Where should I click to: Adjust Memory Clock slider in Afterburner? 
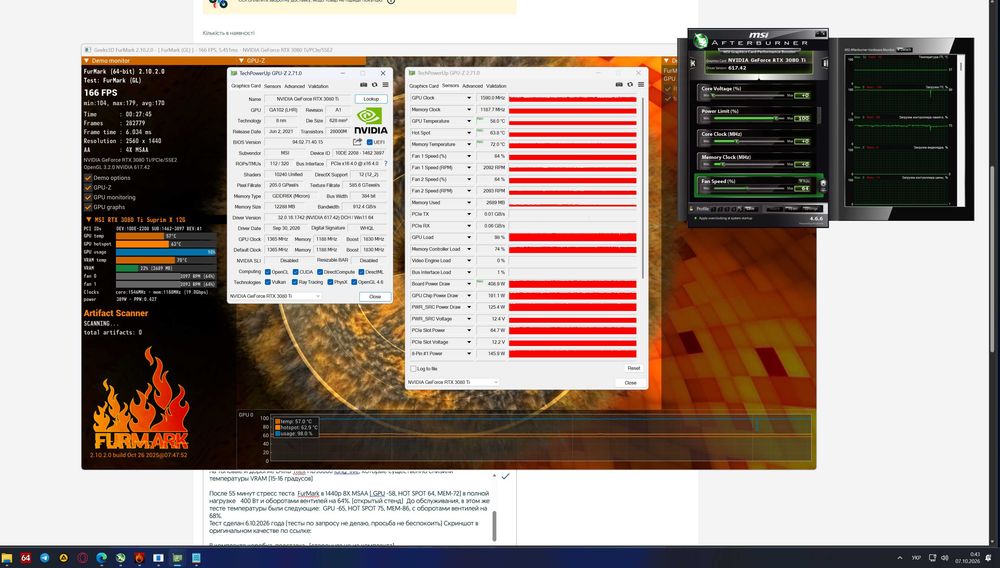[x=749, y=164]
